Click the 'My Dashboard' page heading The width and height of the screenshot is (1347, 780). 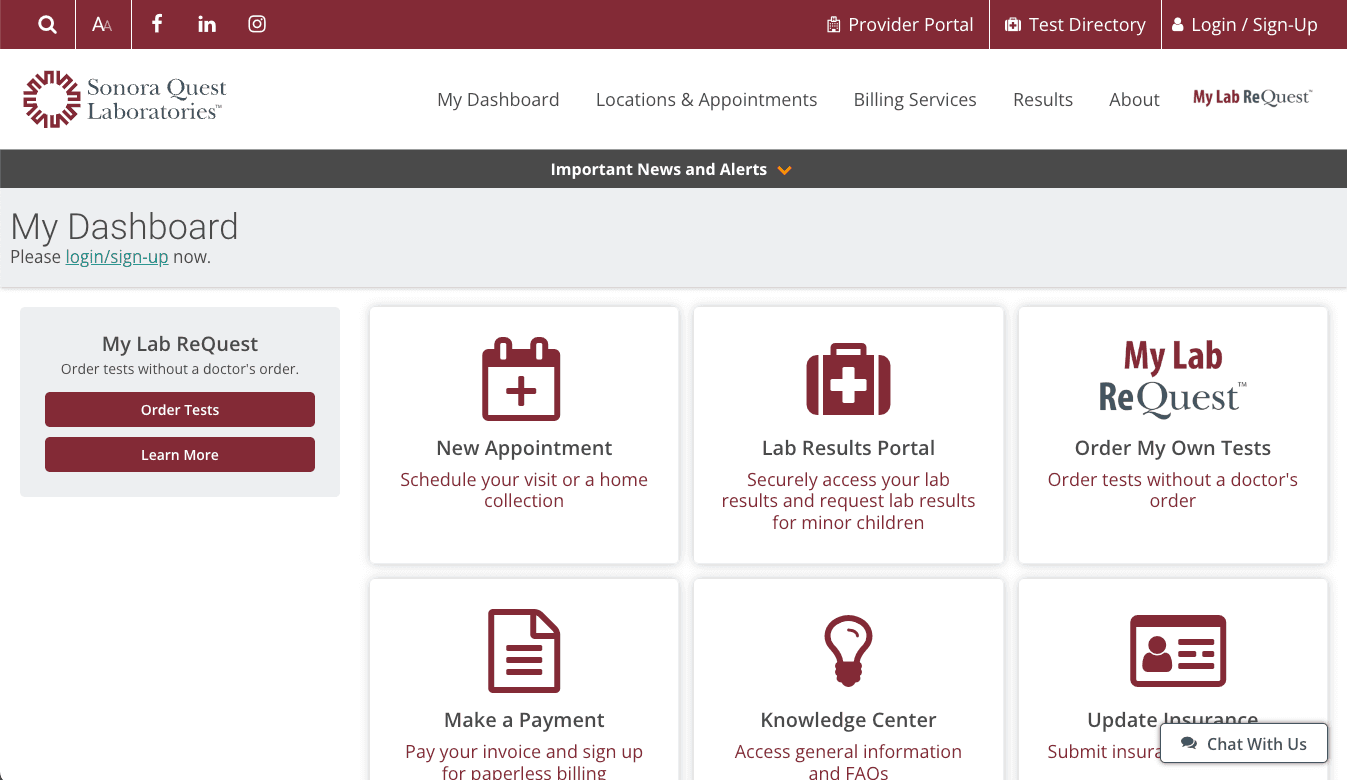[x=125, y=227]
